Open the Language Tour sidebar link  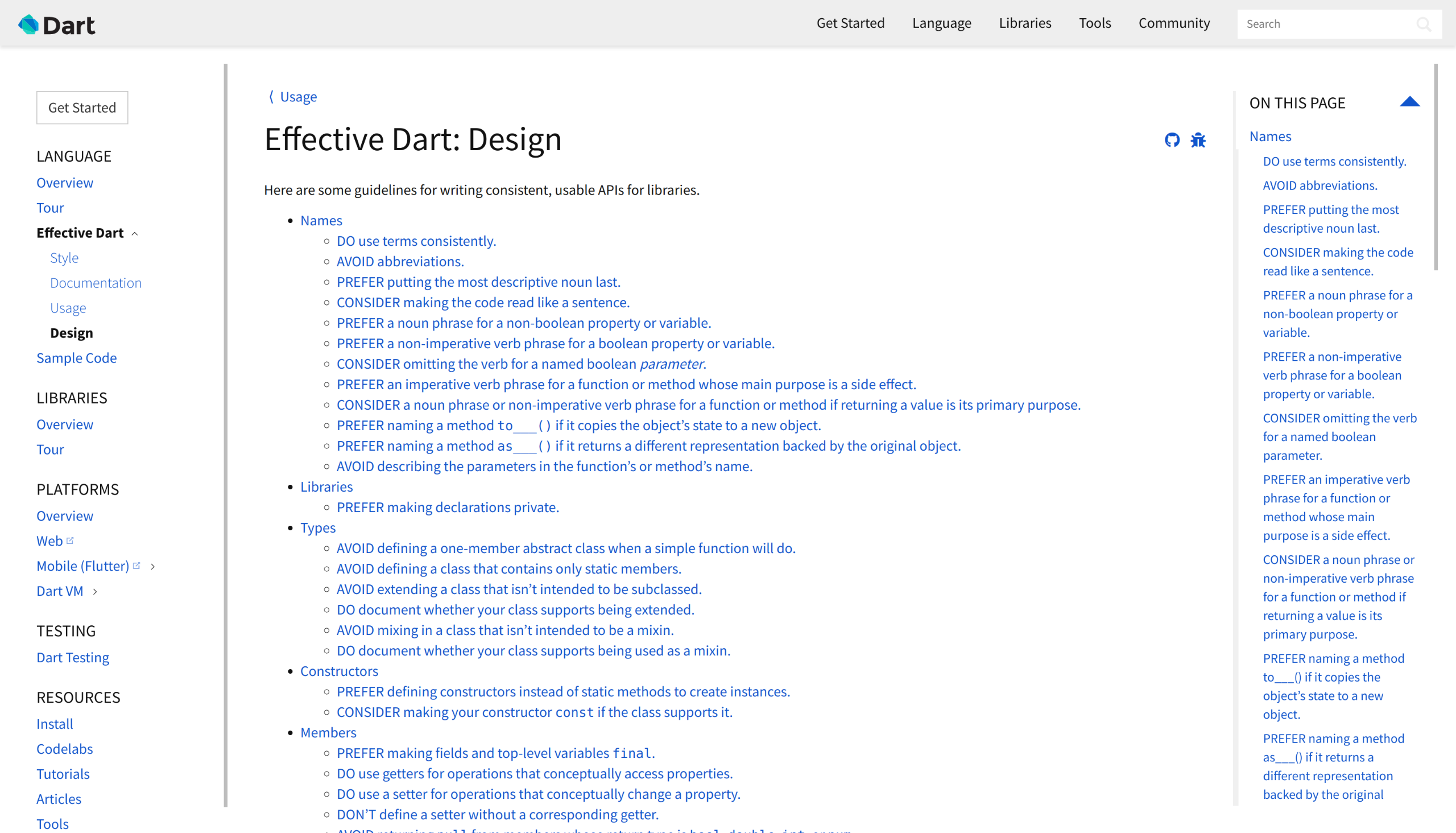(50, 208)
